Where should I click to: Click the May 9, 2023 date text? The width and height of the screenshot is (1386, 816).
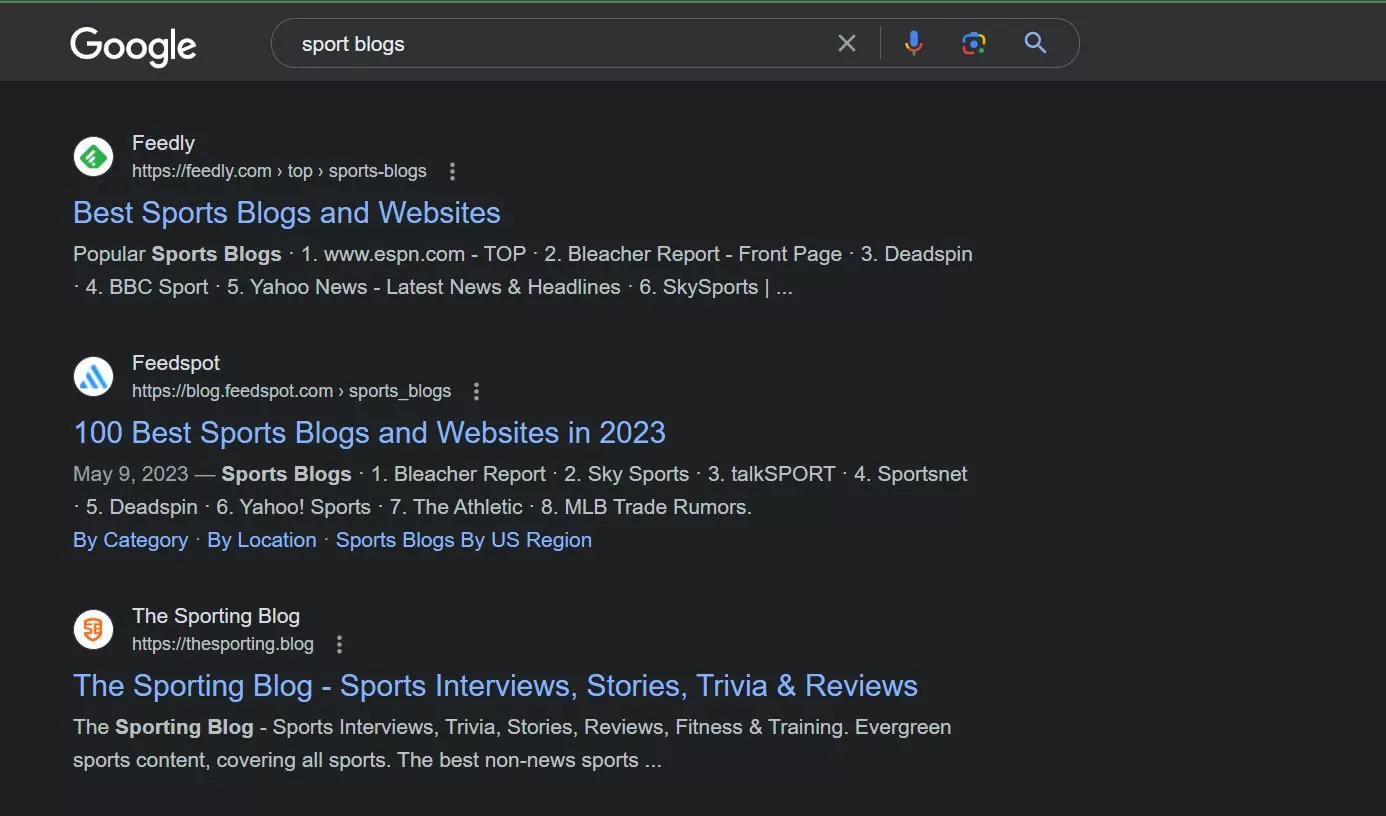pos(131,474)
